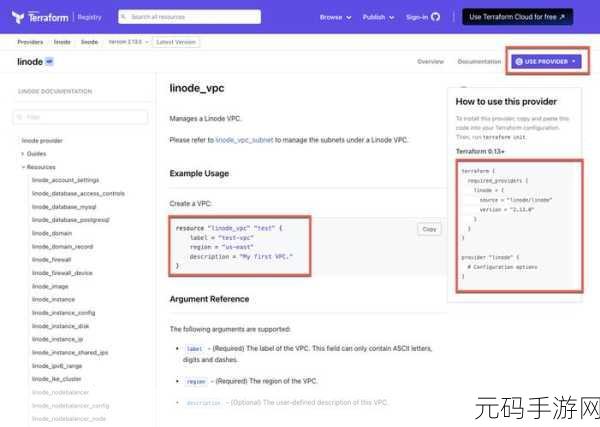600x427 pixels.
Task: Click the label argument code tag
Action: tap(194, 349)
